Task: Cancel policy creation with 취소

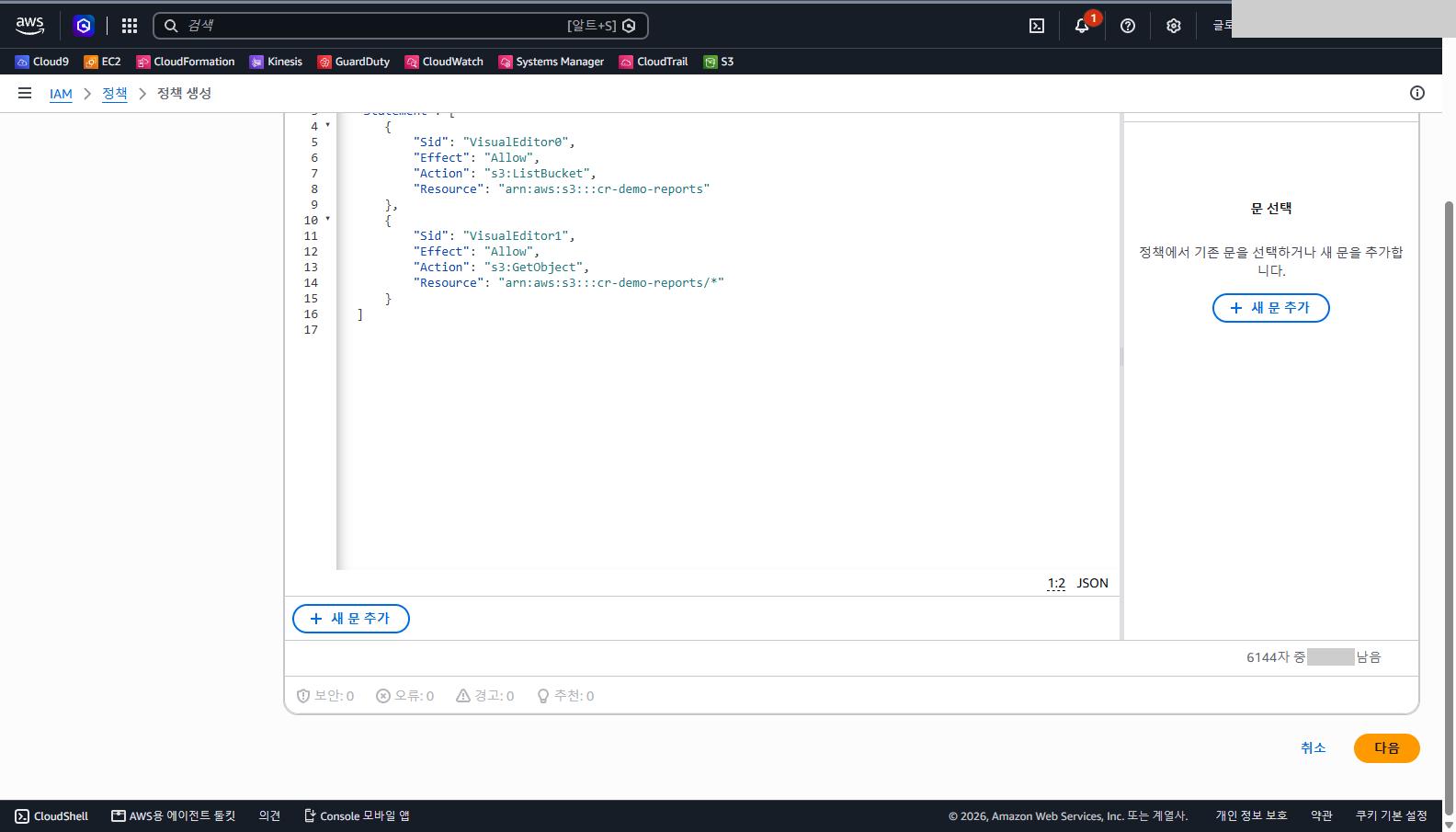Action: tap(1314, 748)
